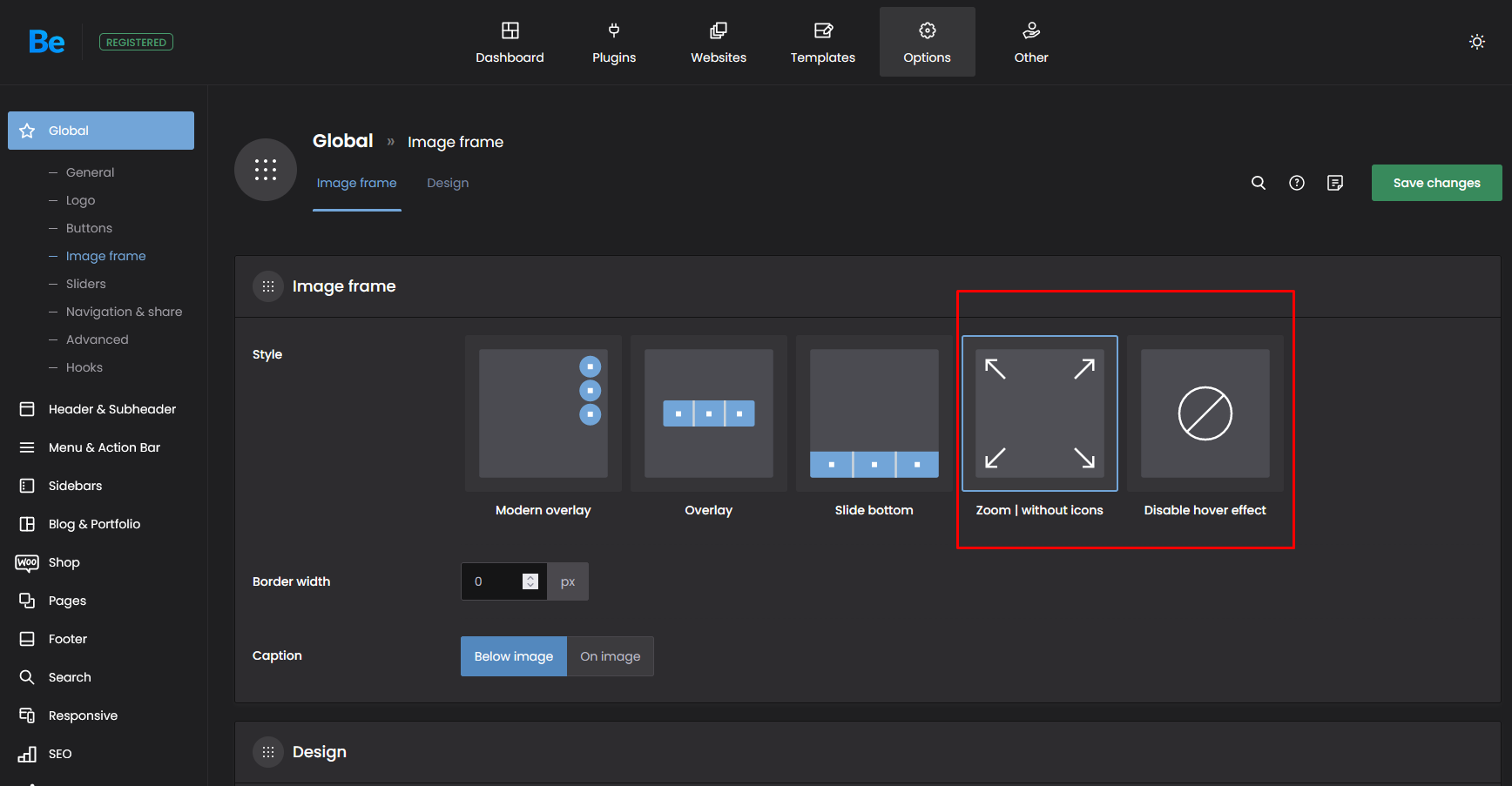This screenshot has height=786, width=1512.
Task: Click Border width stepper arrows
Action: pyautogui.click(x=530, y=581)
